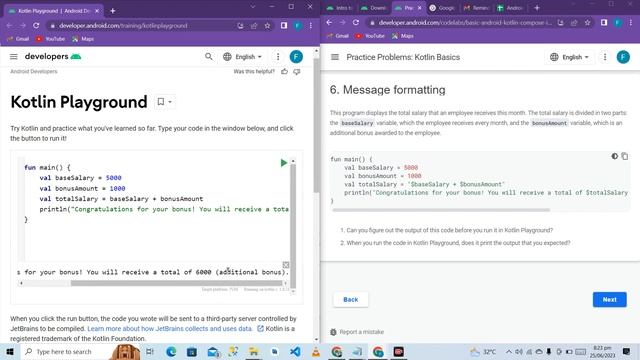640x360 pixels.
Task: Expand the bookmark dropdown arrow beside the title
Action: click(170, 102)
